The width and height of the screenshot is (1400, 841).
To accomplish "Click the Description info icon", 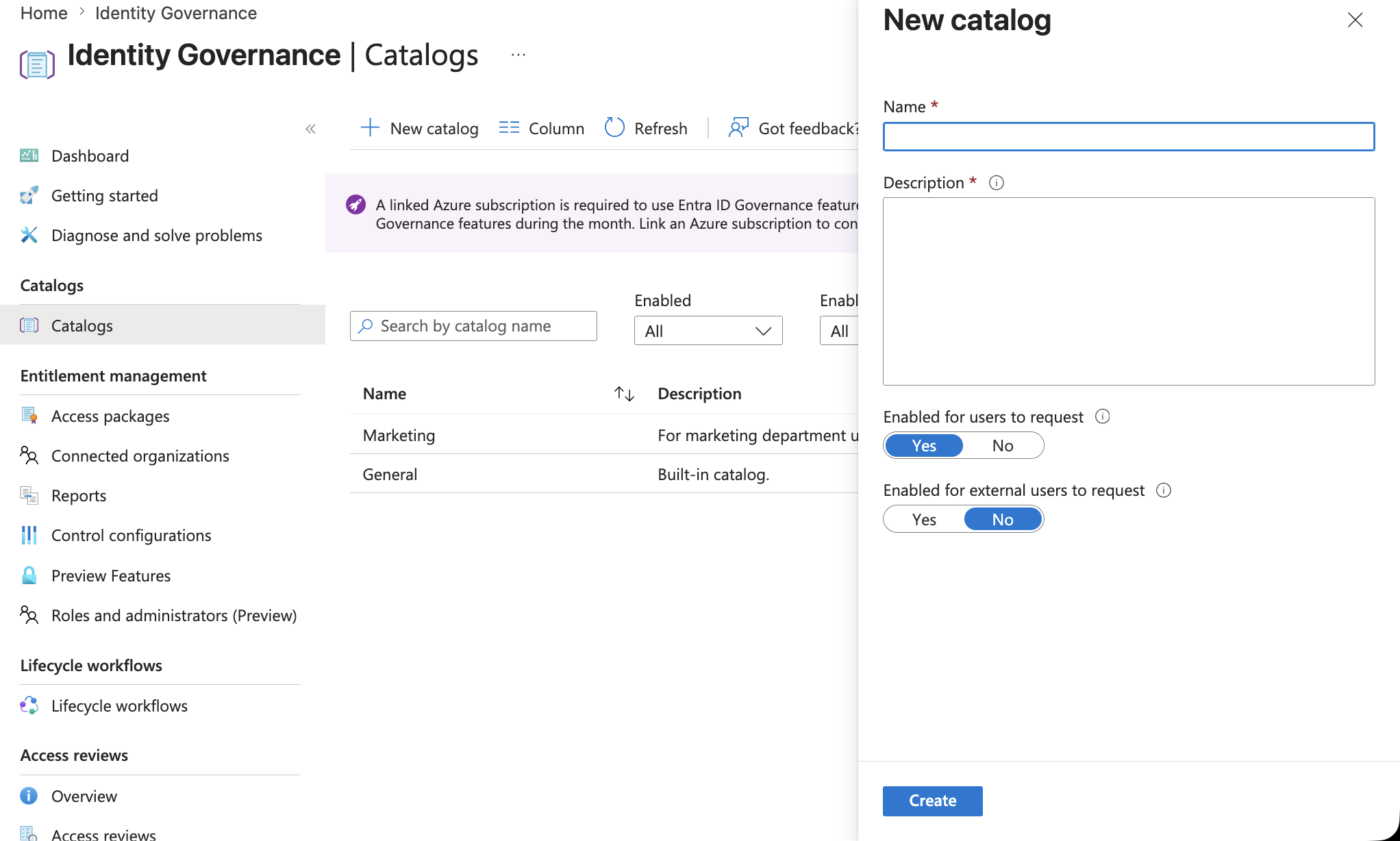I will (997, 183).
